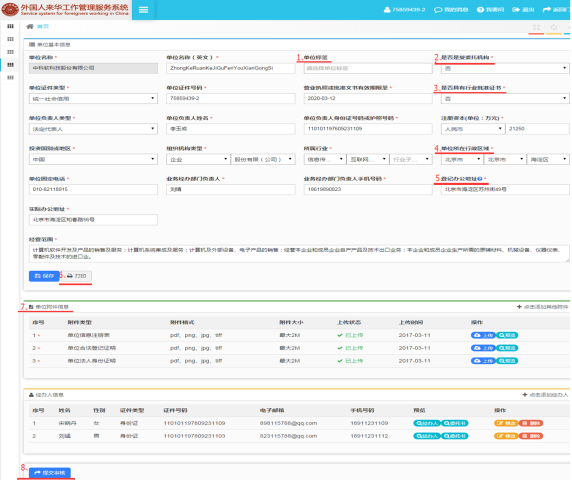This screenshot has width=572, height=480.
Task: Click the 提交审核 submit button
Action: coord(50,473)
